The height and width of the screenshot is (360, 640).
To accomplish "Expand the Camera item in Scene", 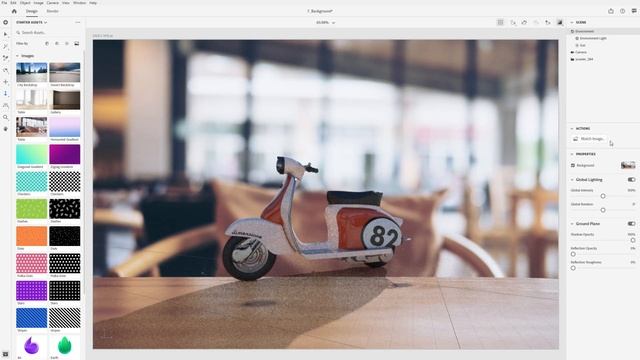I will [572, 52].
